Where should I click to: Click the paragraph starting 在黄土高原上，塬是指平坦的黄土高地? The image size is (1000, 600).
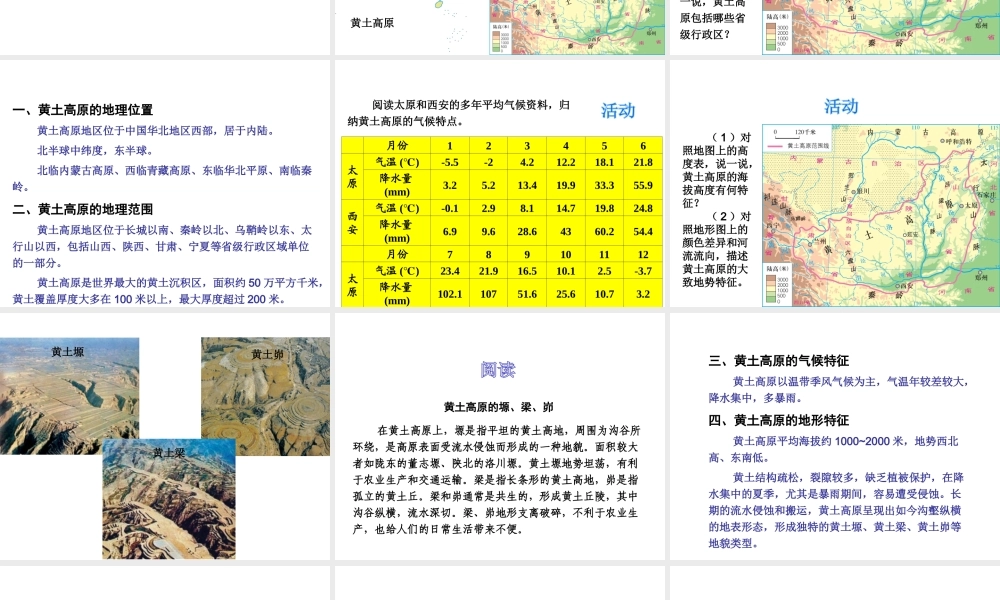tap(497, 479)
